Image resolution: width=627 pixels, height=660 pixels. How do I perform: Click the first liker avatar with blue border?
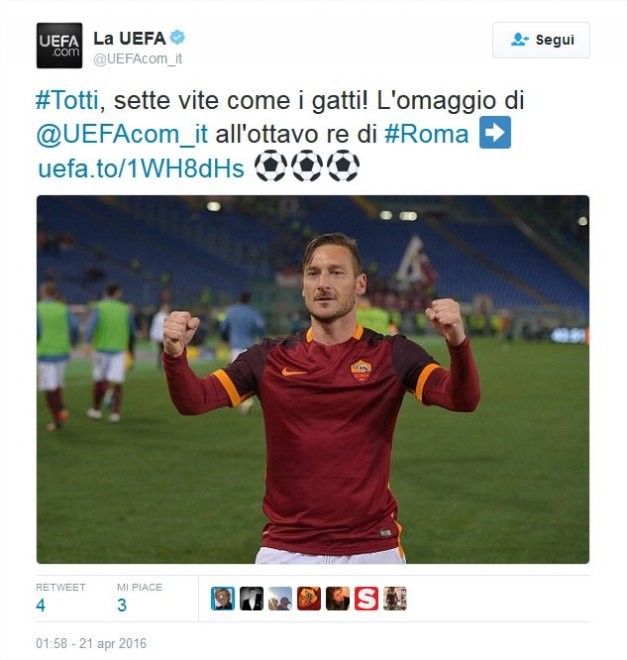(223, 599)
